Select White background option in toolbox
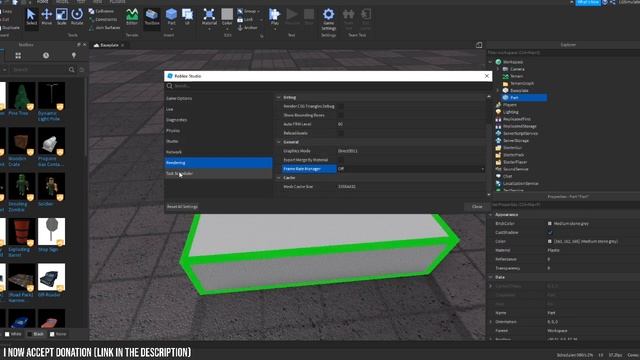This screenshot has width=640, height=360. [13, 334]
